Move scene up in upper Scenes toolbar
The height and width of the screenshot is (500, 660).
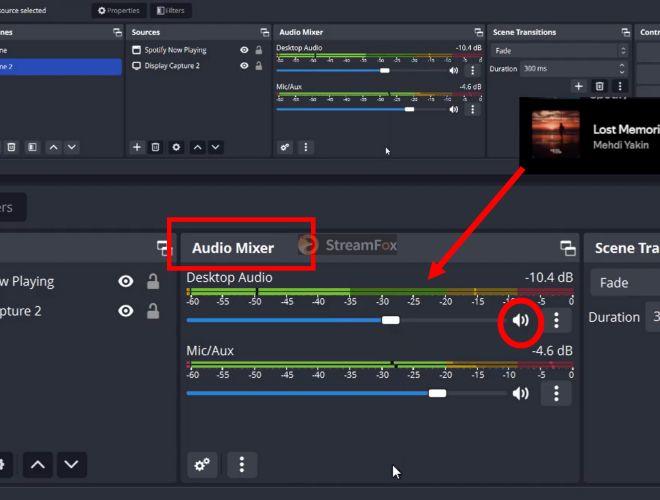tap(53, 147)
